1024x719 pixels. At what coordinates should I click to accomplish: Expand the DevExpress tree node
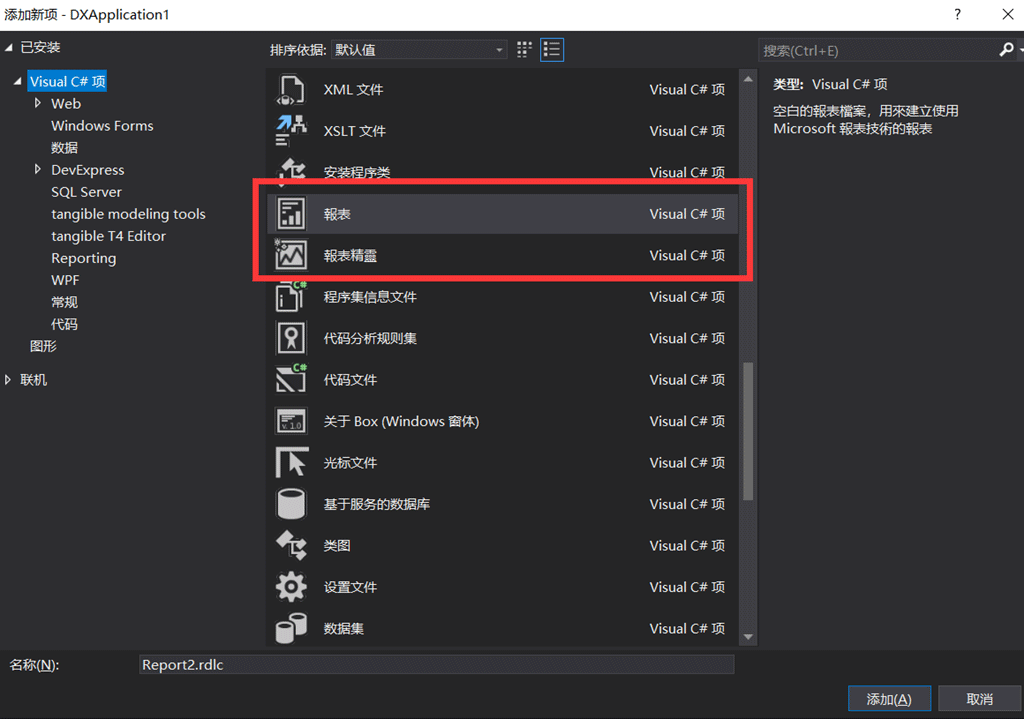tap(38, 169)
